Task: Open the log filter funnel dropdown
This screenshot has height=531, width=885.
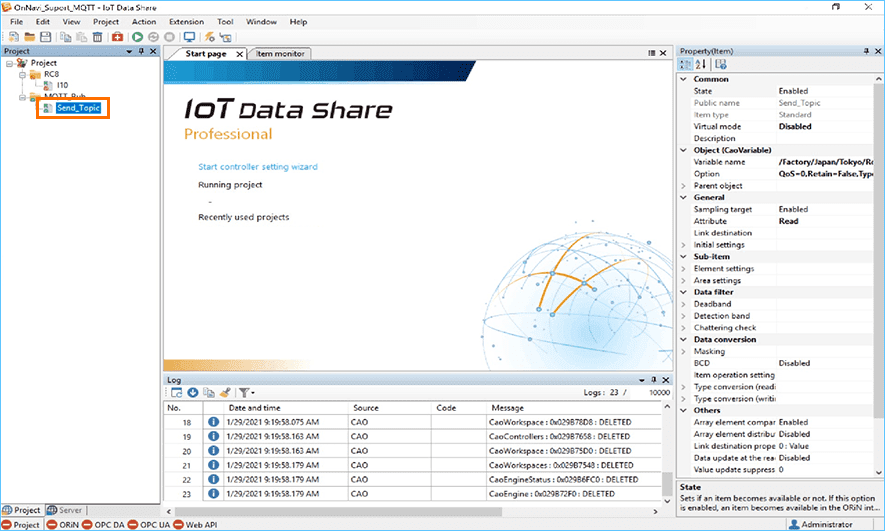Action: coord(246,392)
